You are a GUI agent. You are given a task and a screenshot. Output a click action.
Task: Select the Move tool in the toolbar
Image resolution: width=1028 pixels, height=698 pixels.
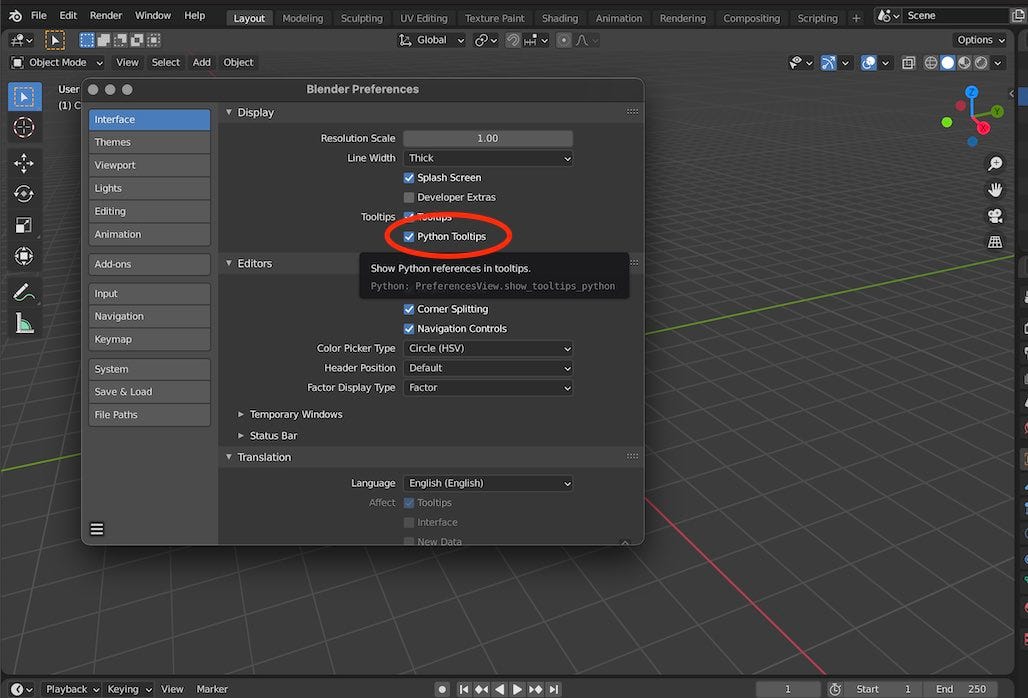24,162
